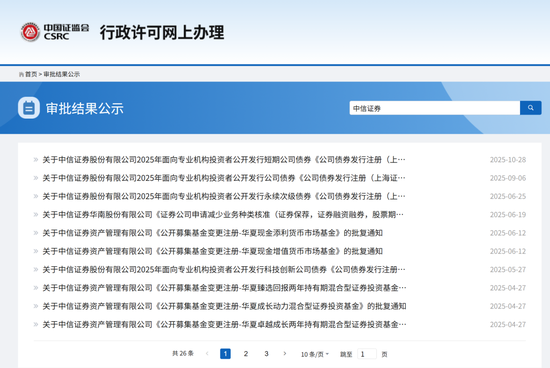The width and height of the screenshot is (550, 368).
Task: Click 审批结果公示 breadcrumb text
Action: point(62,74)
